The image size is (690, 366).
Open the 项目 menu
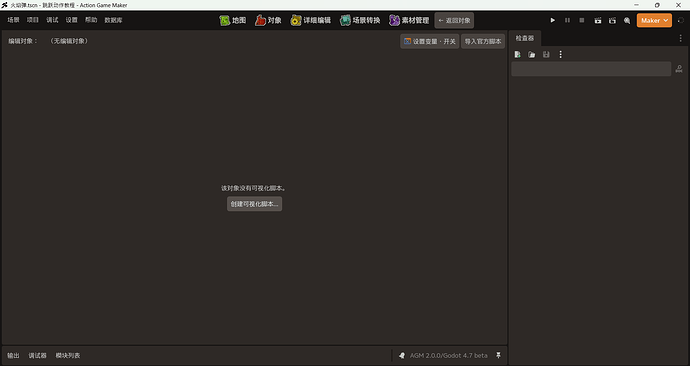33,20
